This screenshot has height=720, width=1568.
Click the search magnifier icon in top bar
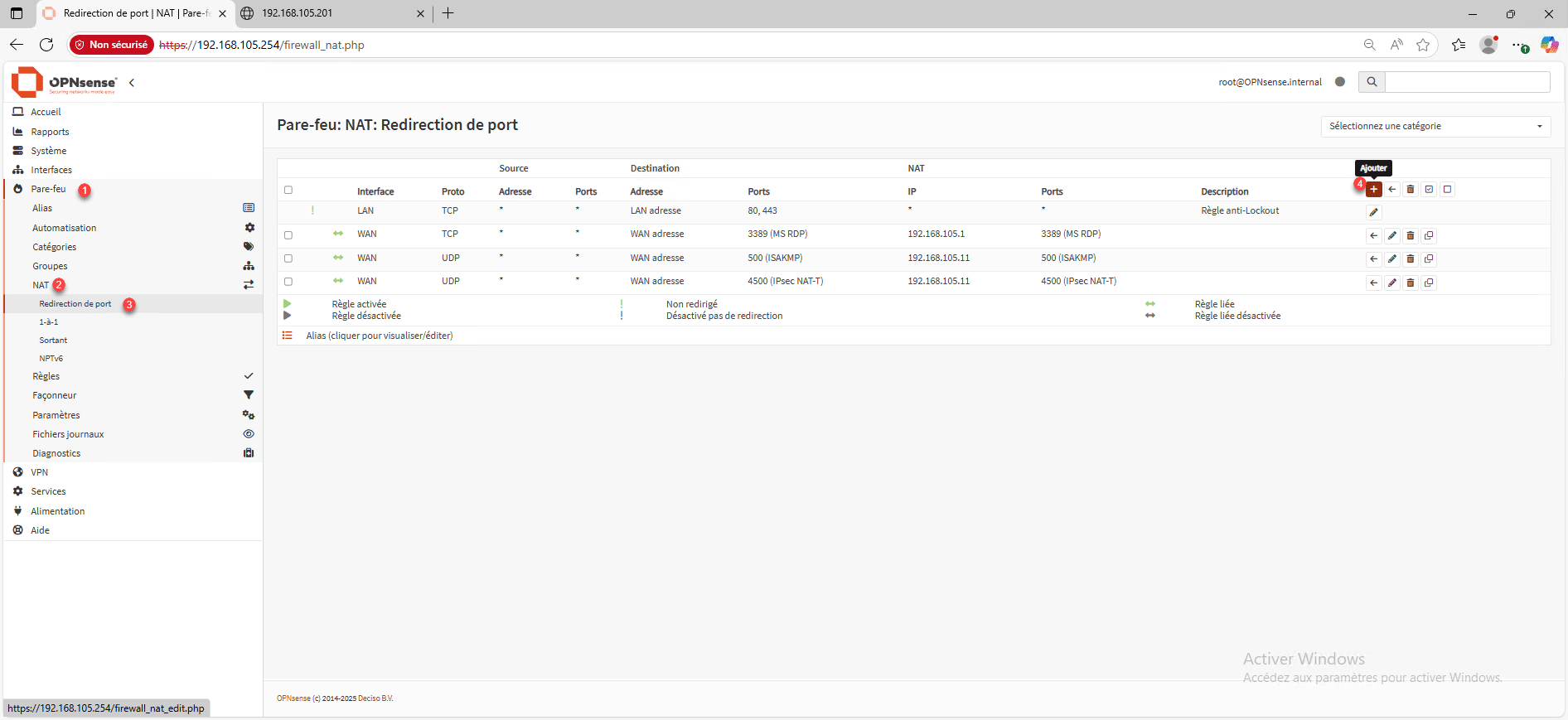point(1372,82)
